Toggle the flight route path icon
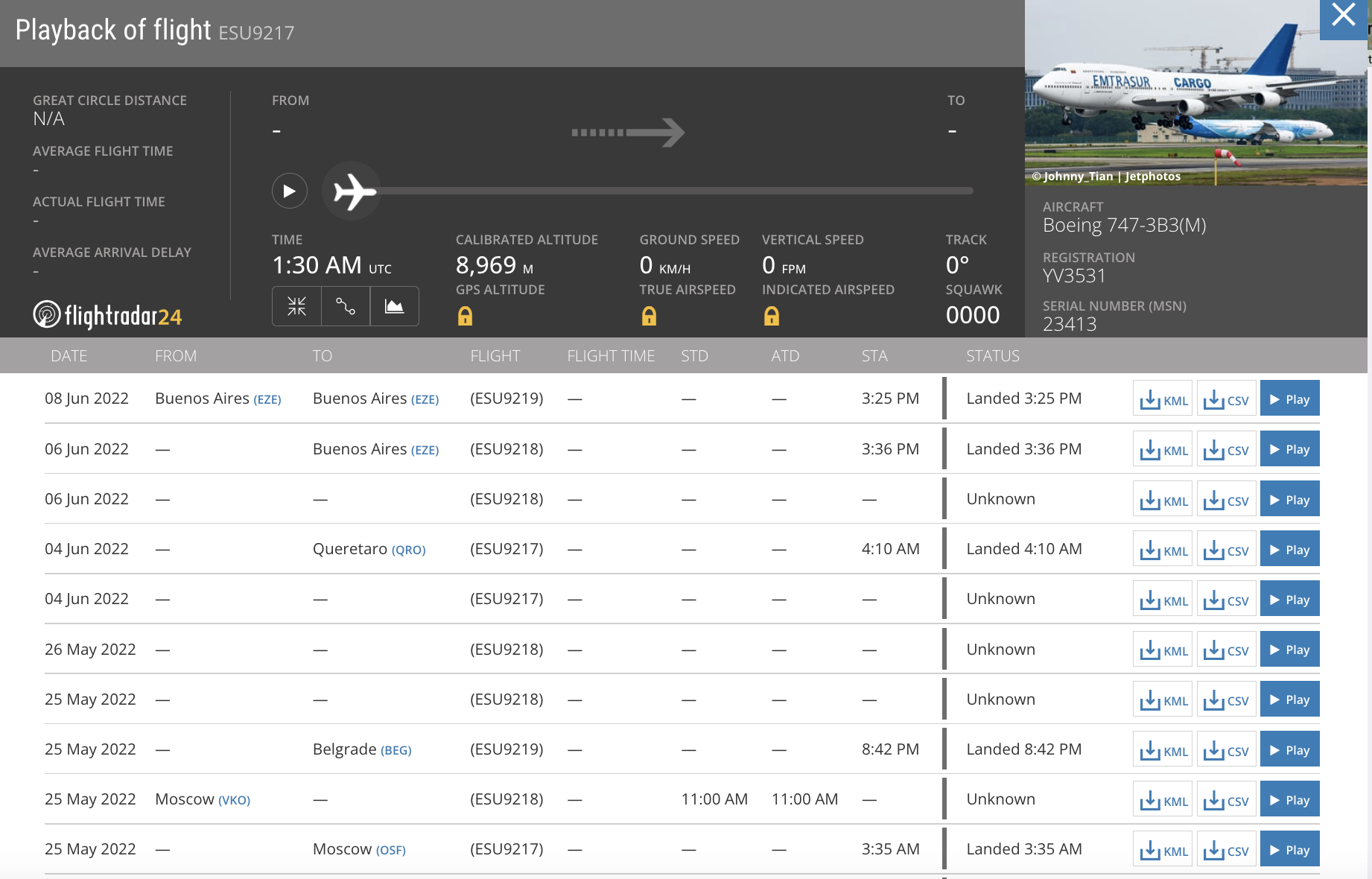Image resolution: width=1372 pixels, height=879 pixels. point(346,306)
